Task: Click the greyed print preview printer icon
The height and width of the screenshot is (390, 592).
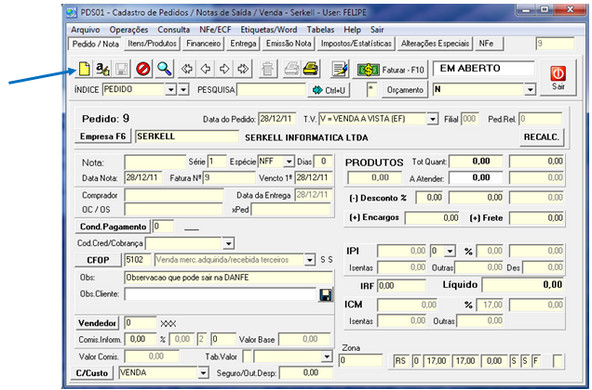Action: click(291, 69)
